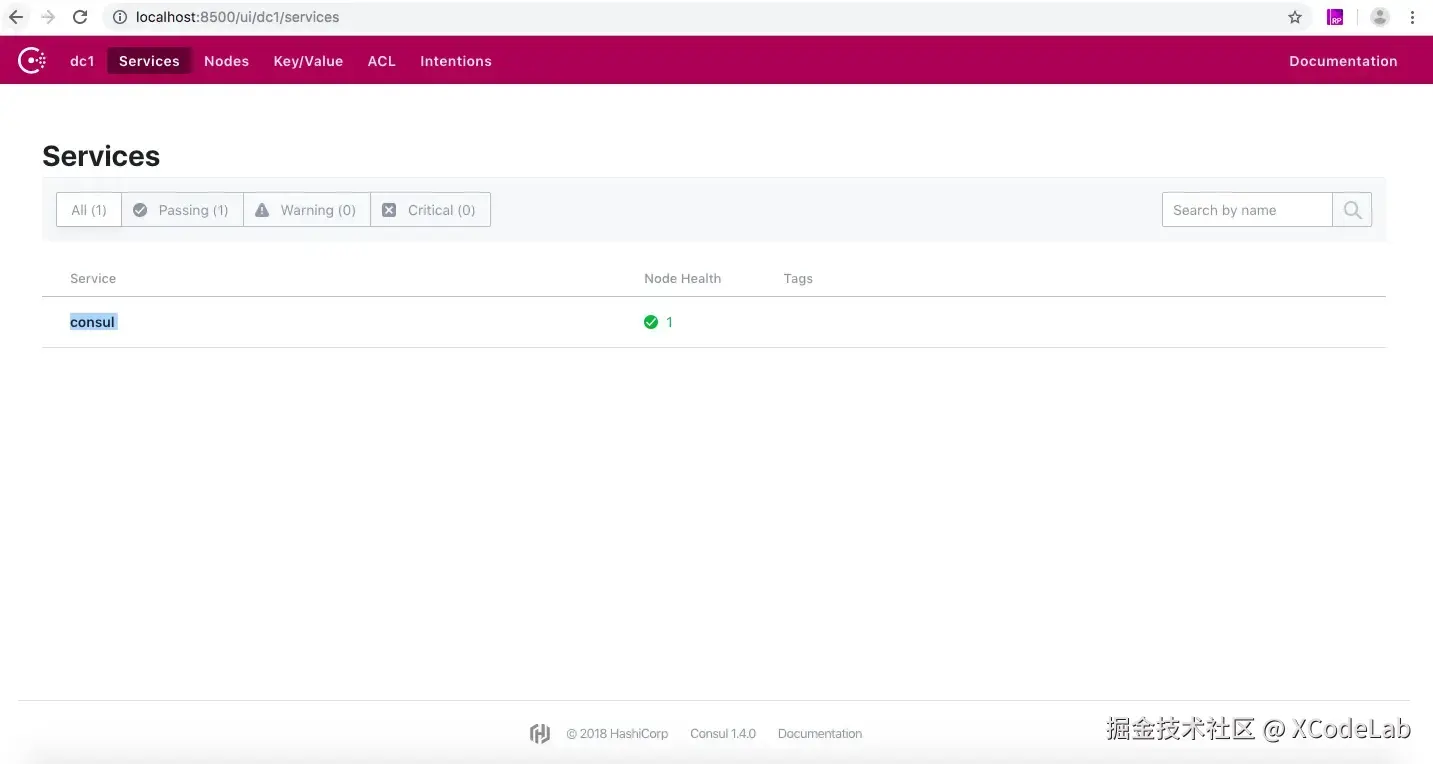The width and height of the screenshot is (1433, 764).
Task: Open the consul service row
Action: coord(714,322)
